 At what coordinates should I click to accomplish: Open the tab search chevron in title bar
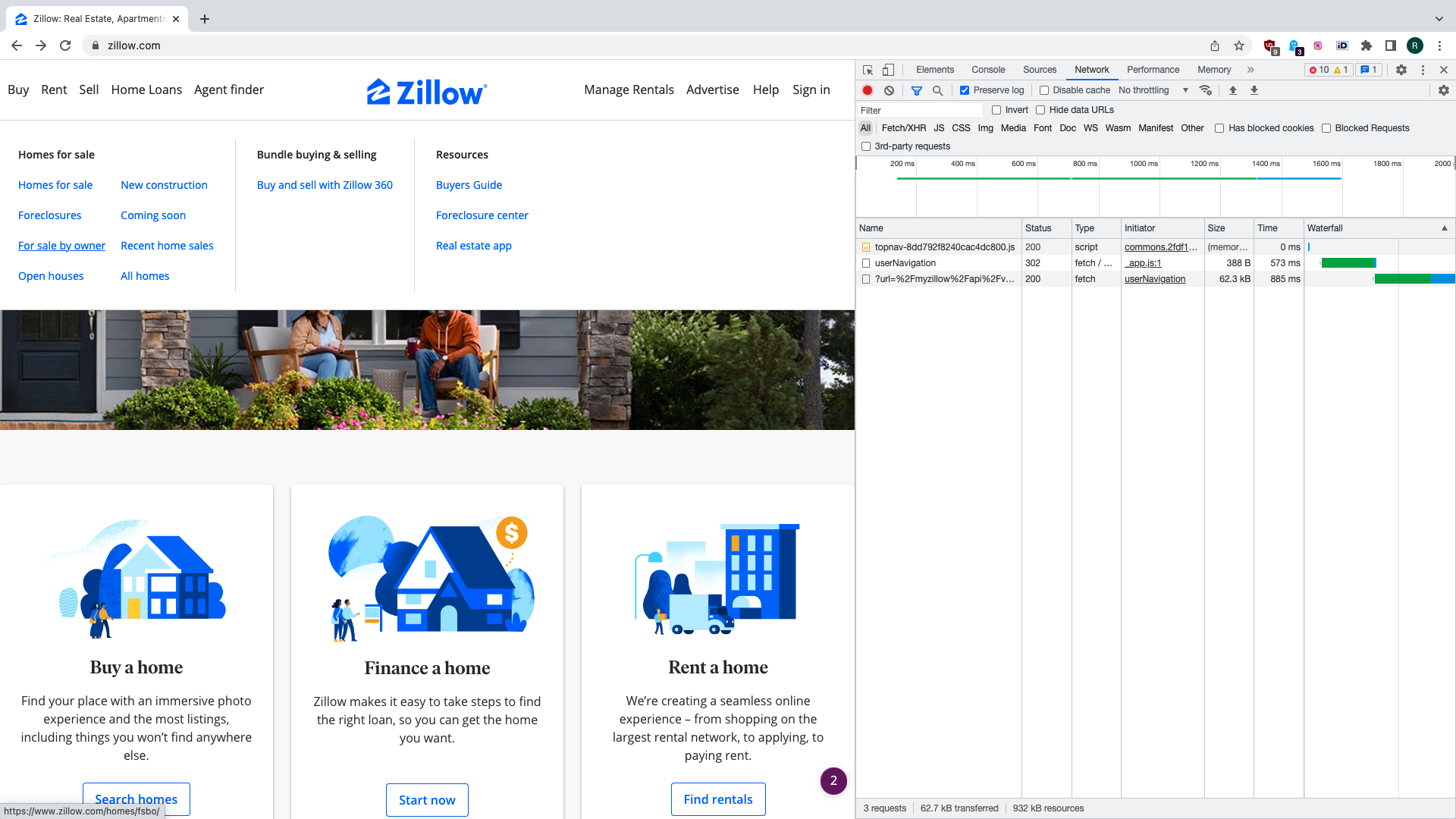click(1439, 19)
